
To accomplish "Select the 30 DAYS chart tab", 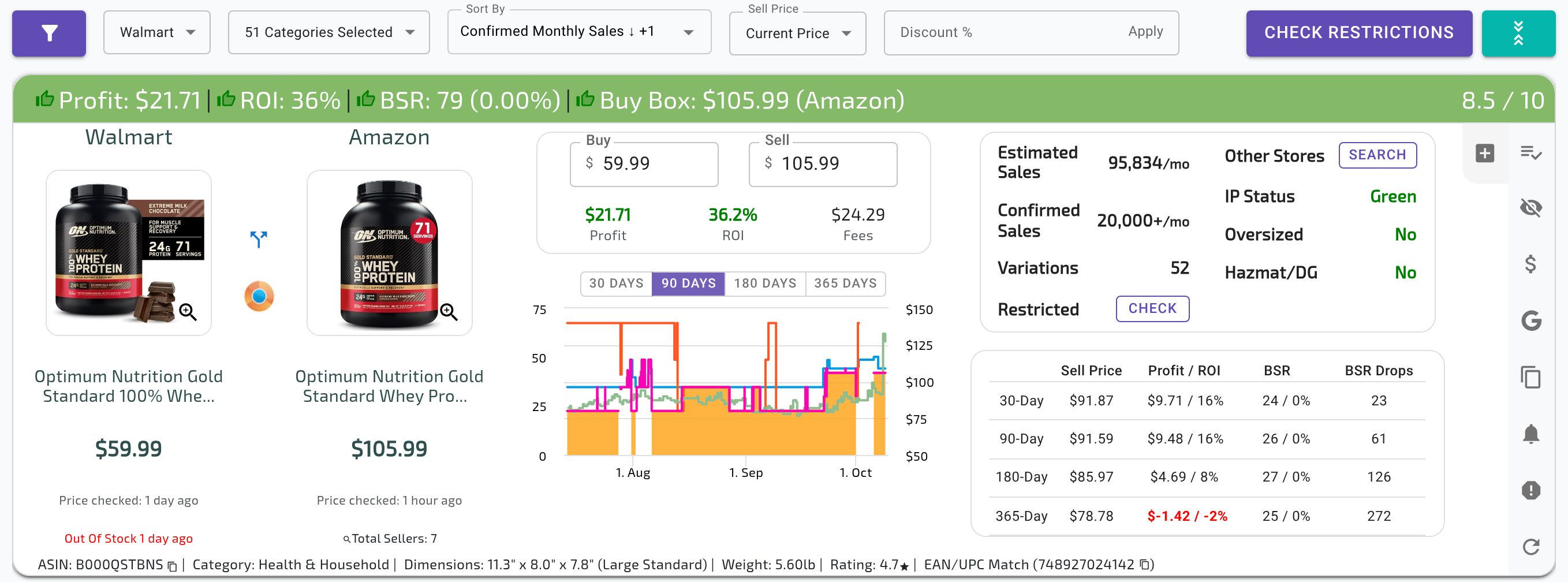I will (x=616, y=283).
